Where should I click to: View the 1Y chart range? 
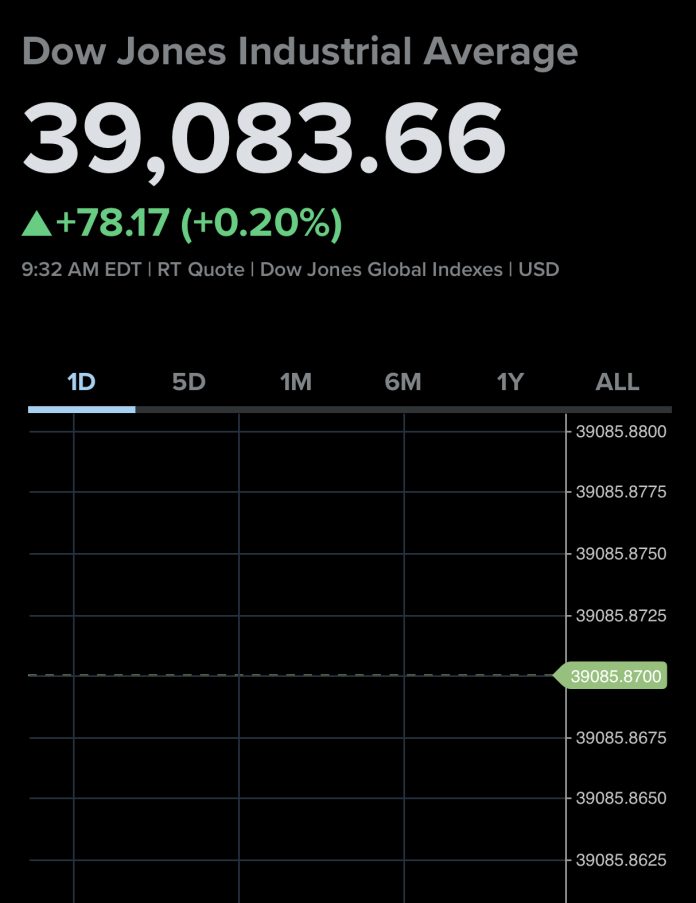click(510, 382)
